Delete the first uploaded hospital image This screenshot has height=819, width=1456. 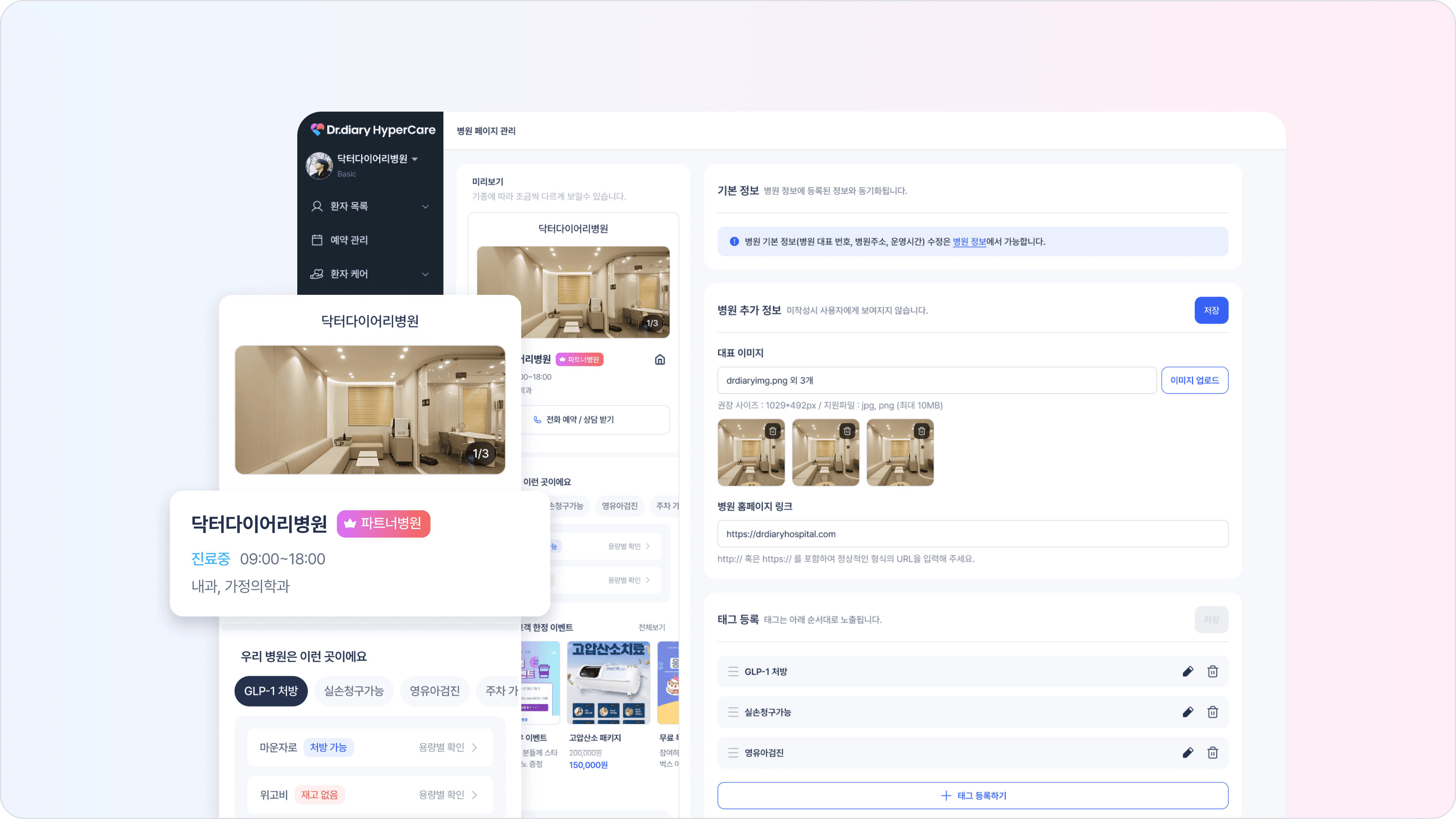pyautogui.click(x=772, y=431)
